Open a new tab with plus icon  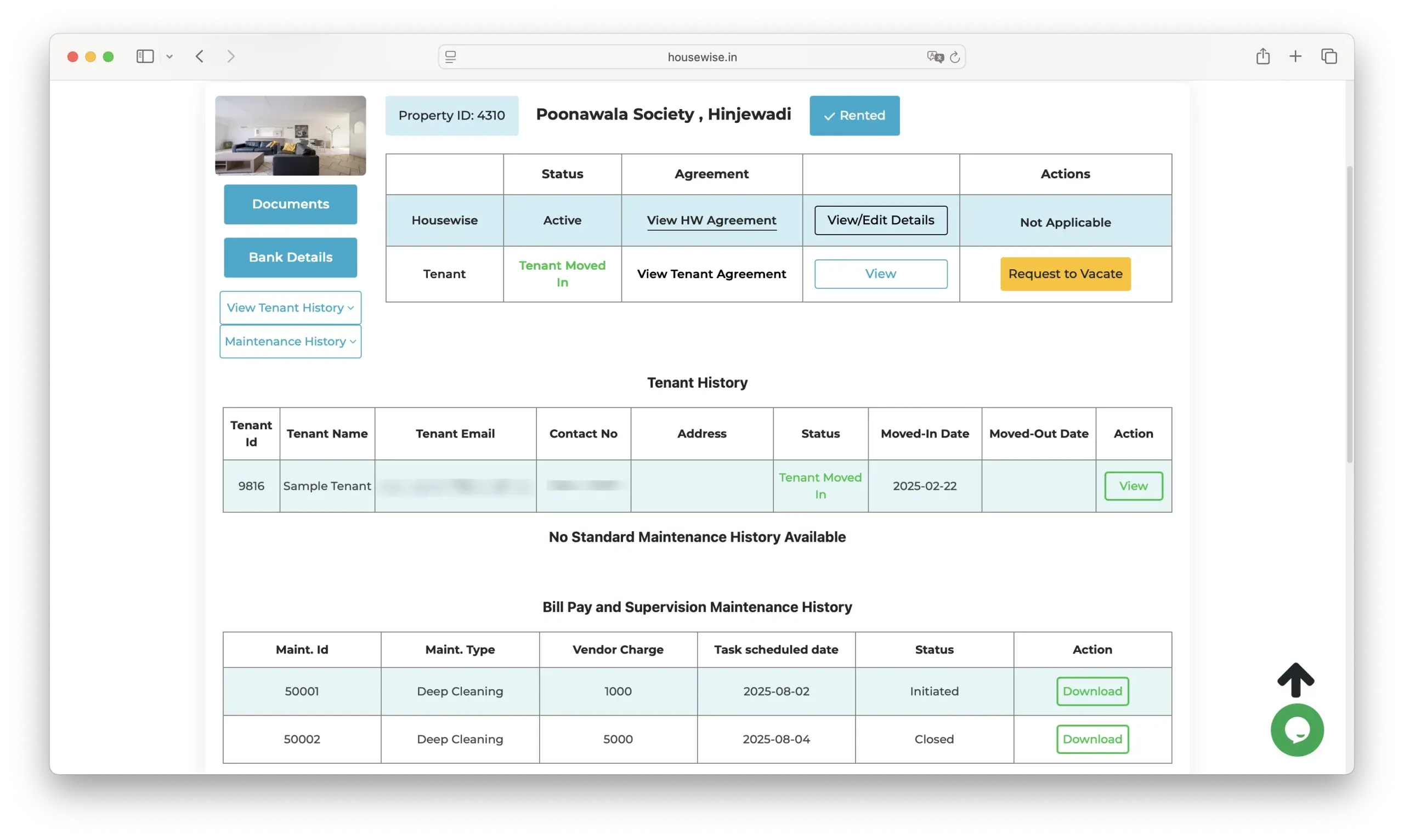[x=1295, y=56]
